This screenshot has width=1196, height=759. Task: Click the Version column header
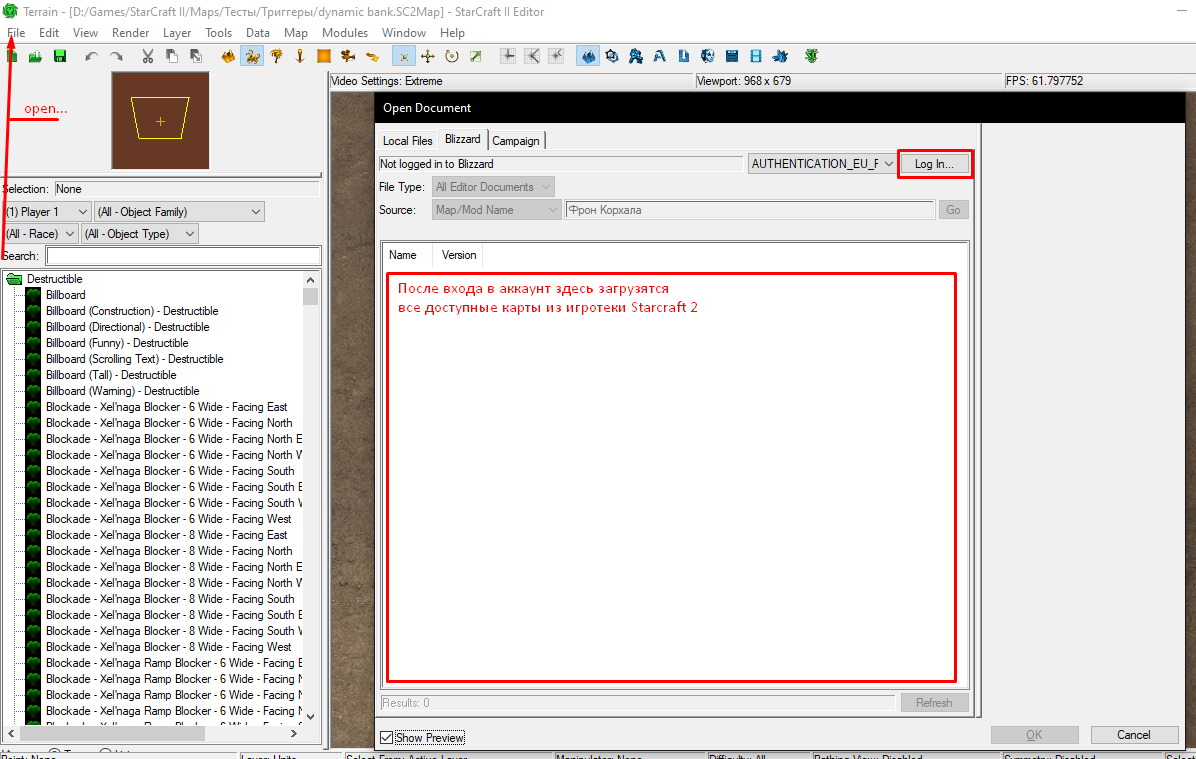(459, 255)
